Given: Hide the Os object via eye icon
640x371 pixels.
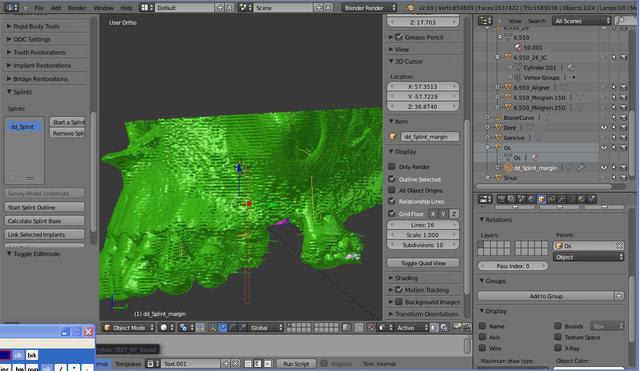Looking at the screenshot, I should pyautogui.click(x=604, y=147).
